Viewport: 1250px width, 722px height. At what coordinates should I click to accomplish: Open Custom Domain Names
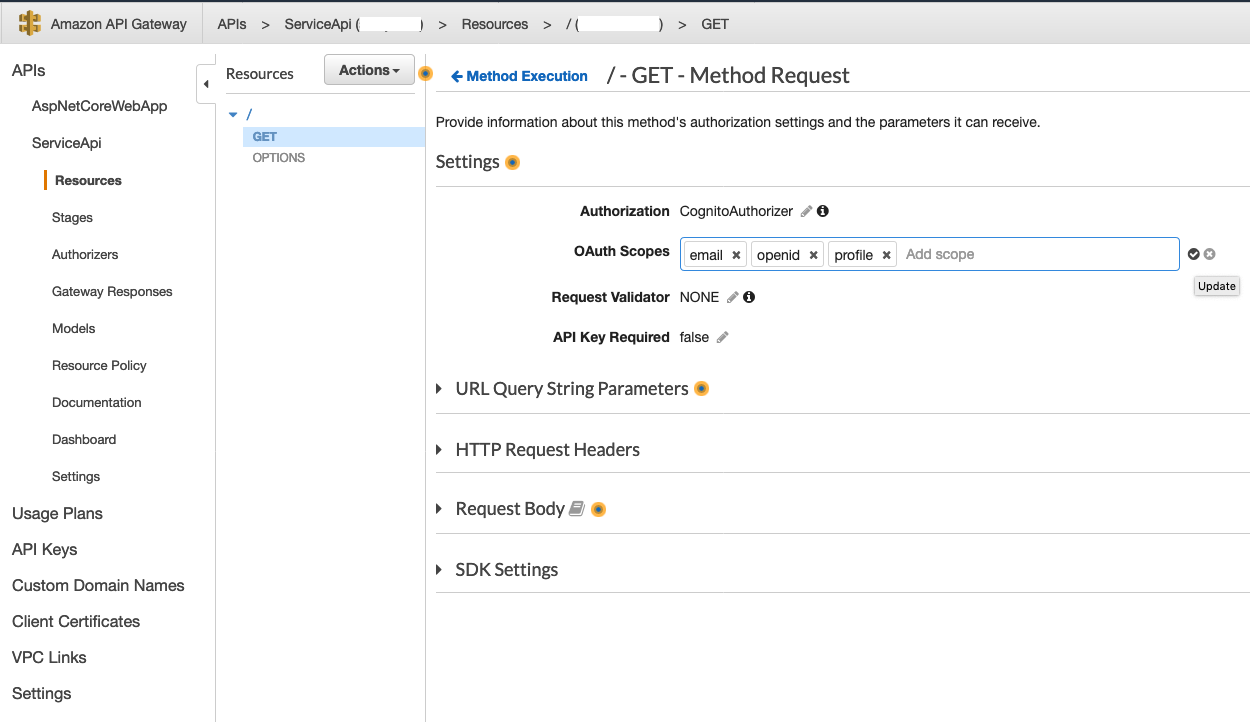click(98, 586)
